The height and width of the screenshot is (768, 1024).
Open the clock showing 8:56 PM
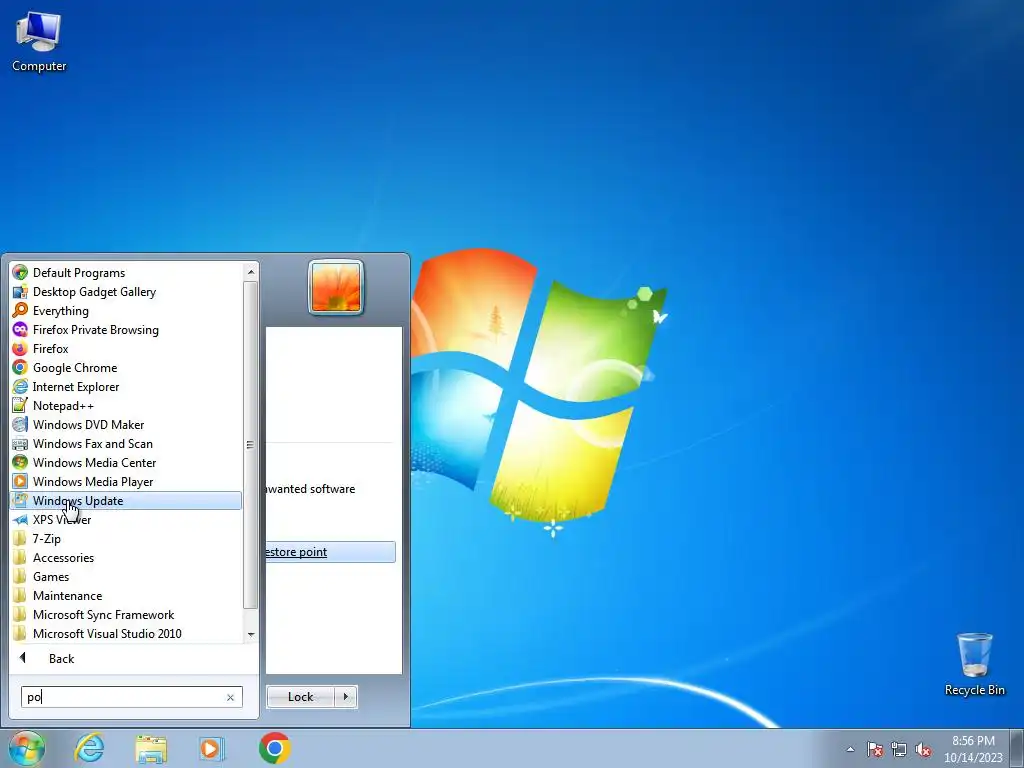tap(973, 749)
